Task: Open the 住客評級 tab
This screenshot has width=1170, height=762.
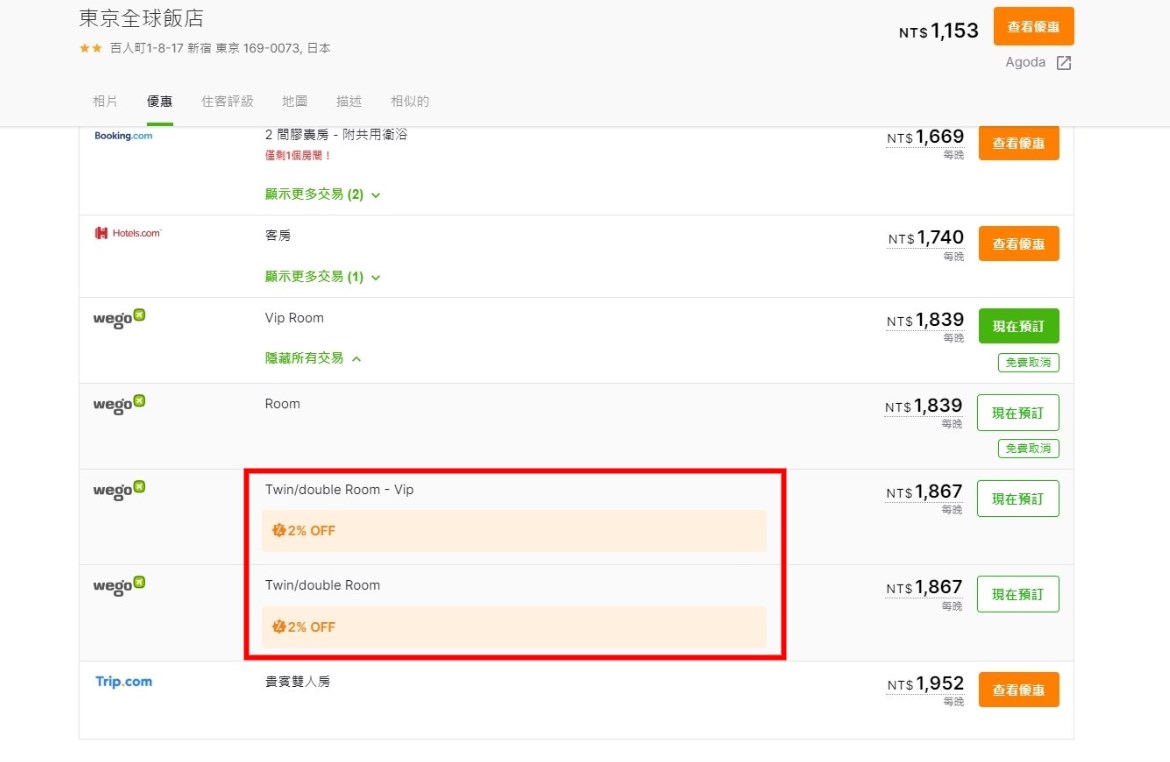Action: (x=227, y=101)
